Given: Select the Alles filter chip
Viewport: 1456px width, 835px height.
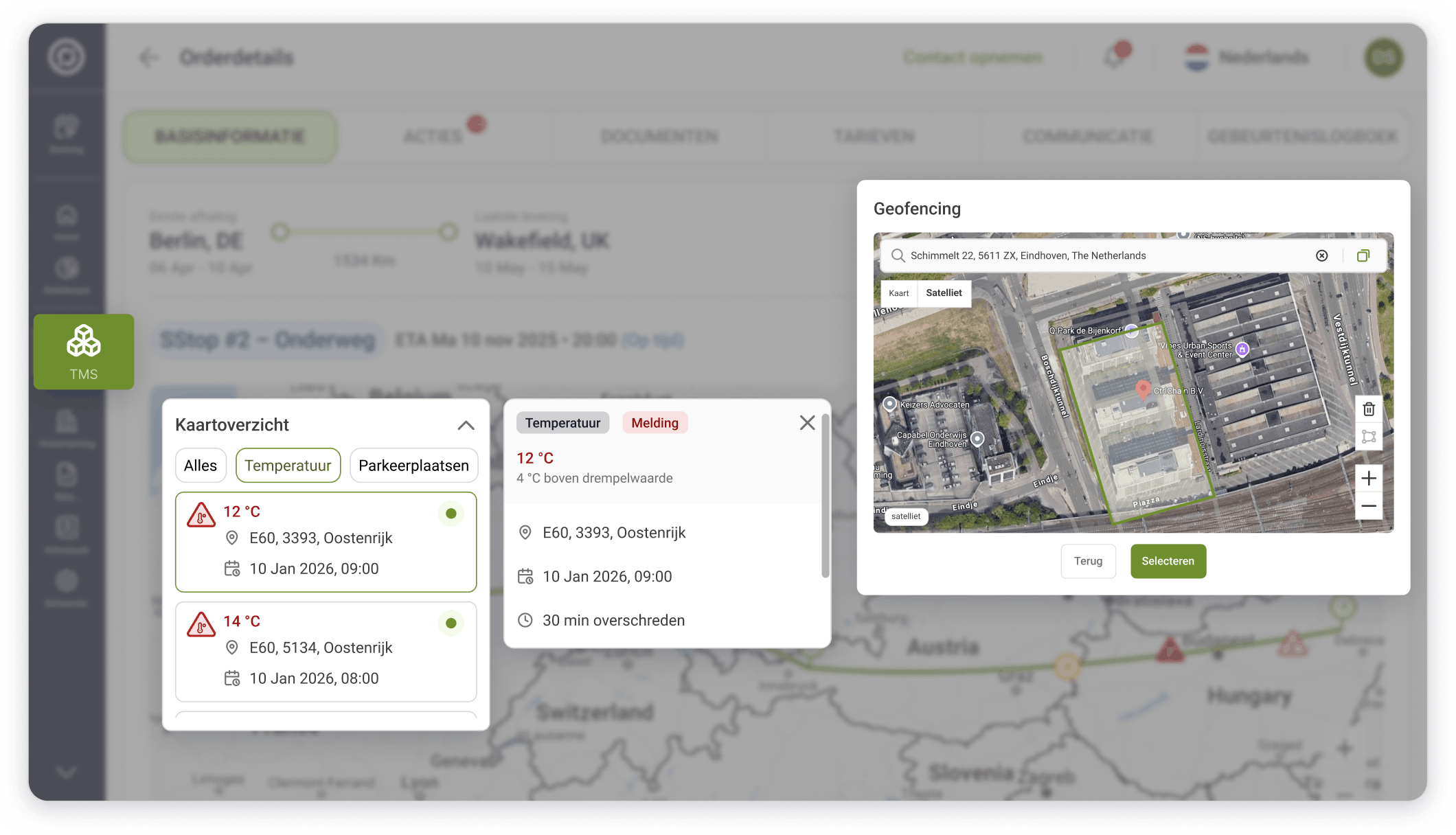Looking at the screenshot, I should coord(200,466).
